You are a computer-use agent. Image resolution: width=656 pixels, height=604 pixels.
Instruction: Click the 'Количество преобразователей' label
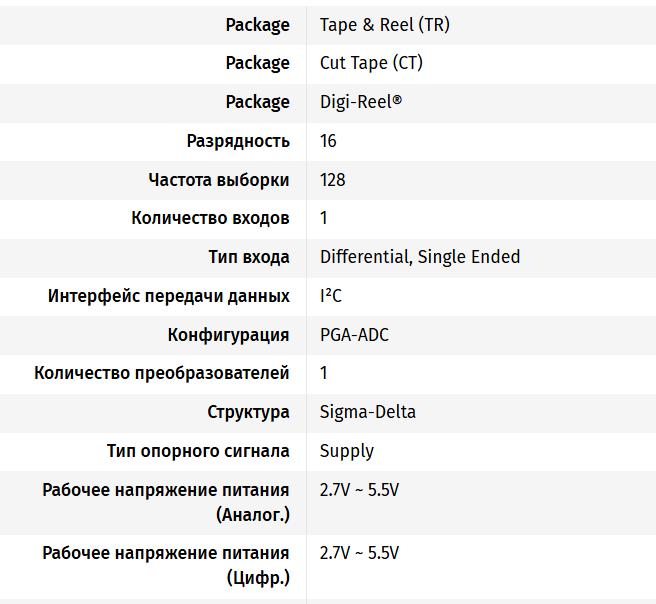tap(162, 373)
